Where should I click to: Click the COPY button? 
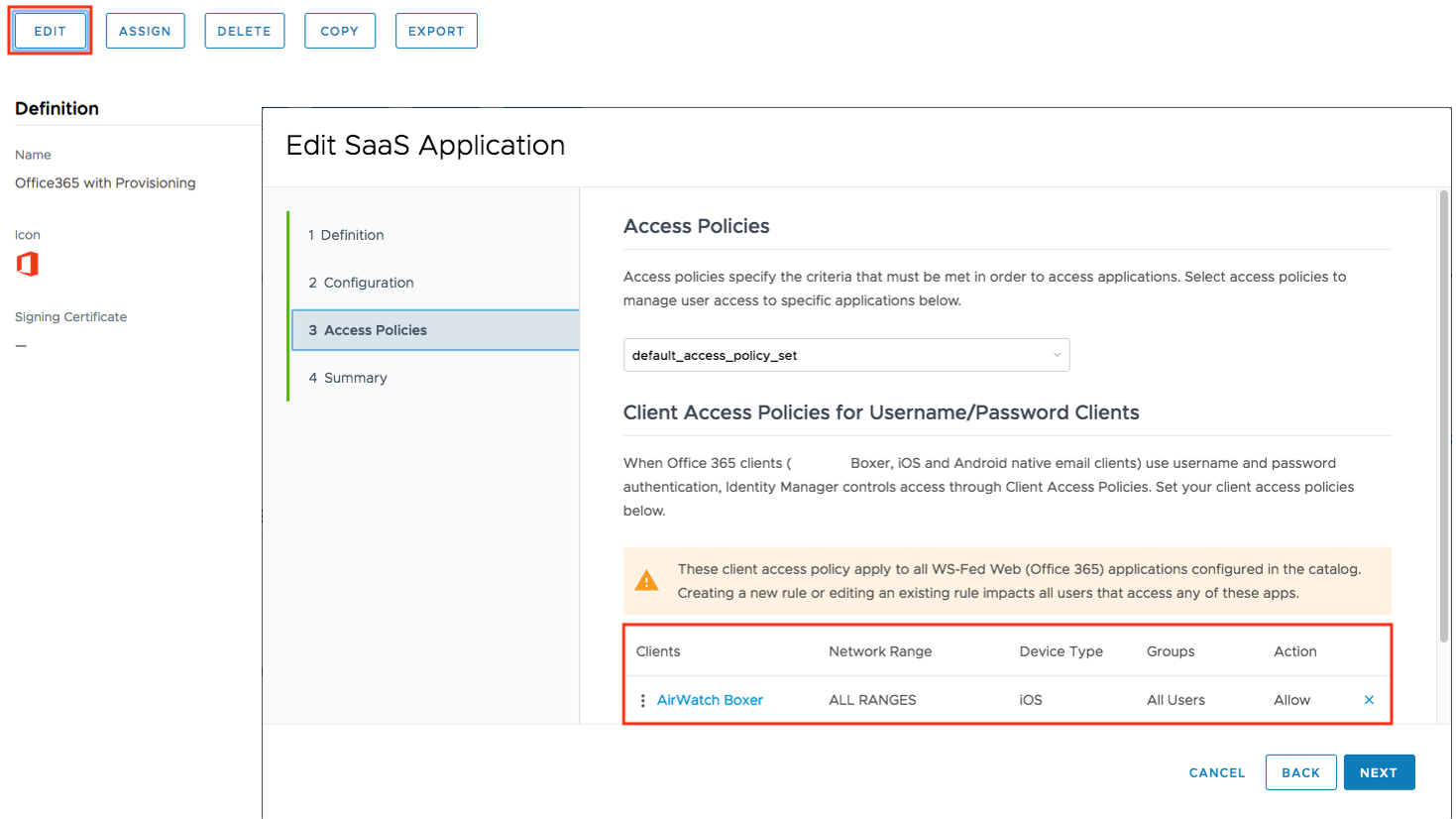[339, 31]
